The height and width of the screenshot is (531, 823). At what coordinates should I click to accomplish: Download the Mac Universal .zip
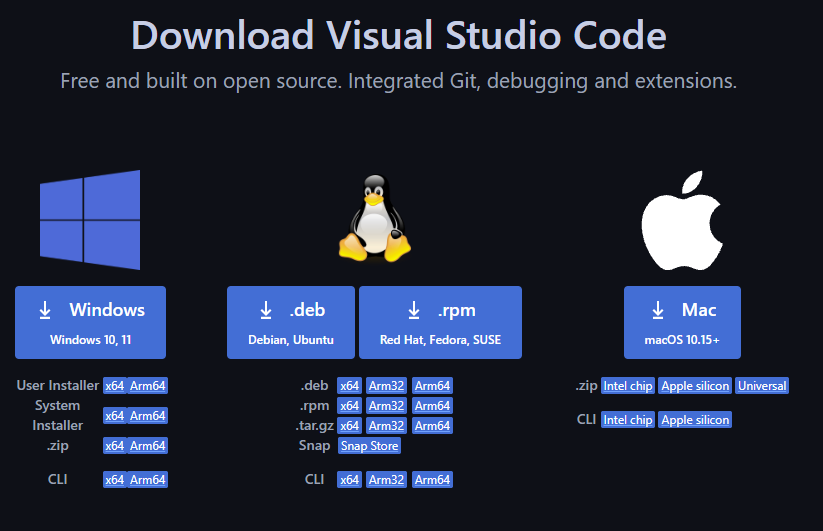[x=762, y=386]
